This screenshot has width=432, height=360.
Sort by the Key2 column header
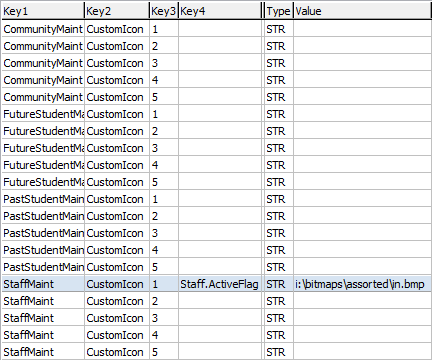[x=117, y=11]
